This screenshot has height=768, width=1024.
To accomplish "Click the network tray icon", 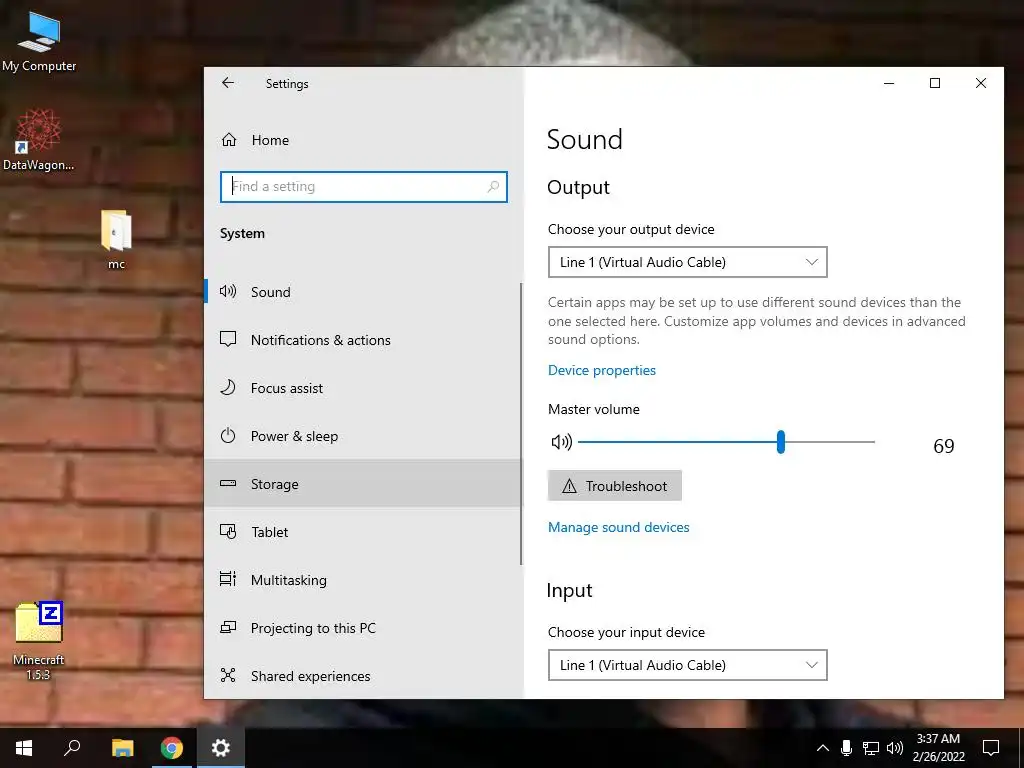I will pyautogui.click(x=871, y=748).
